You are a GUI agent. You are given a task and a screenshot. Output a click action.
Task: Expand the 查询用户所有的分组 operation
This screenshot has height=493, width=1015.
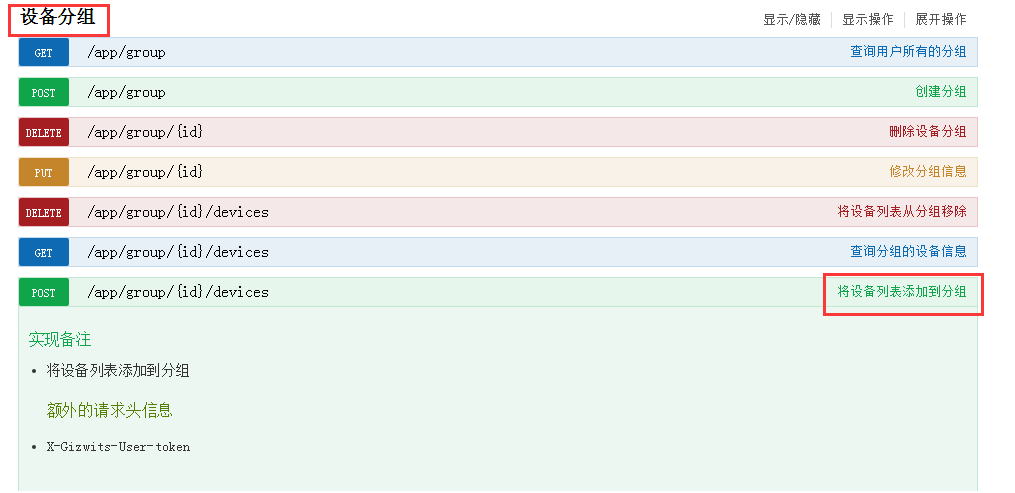click(908, 52)
